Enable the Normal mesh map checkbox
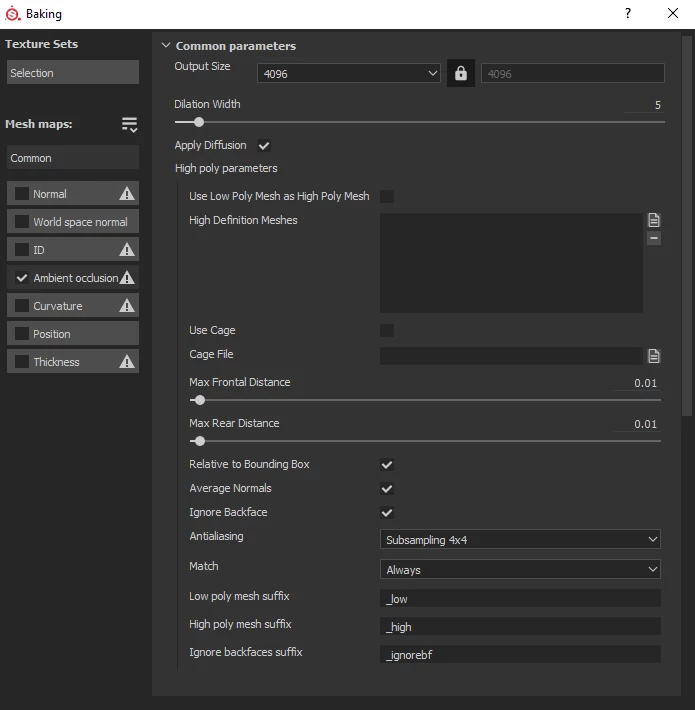This screenshot has height=710, width=695. click(22, 194)
